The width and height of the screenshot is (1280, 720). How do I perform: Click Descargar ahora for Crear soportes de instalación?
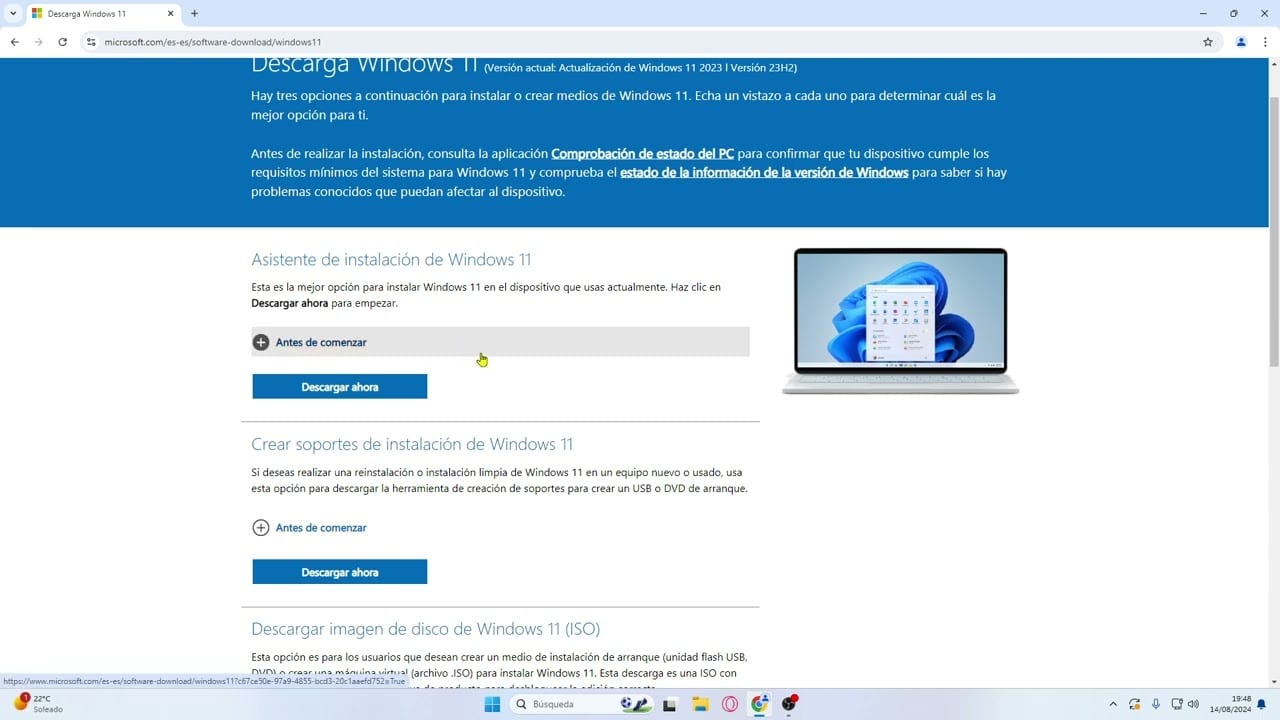[340, 572]
